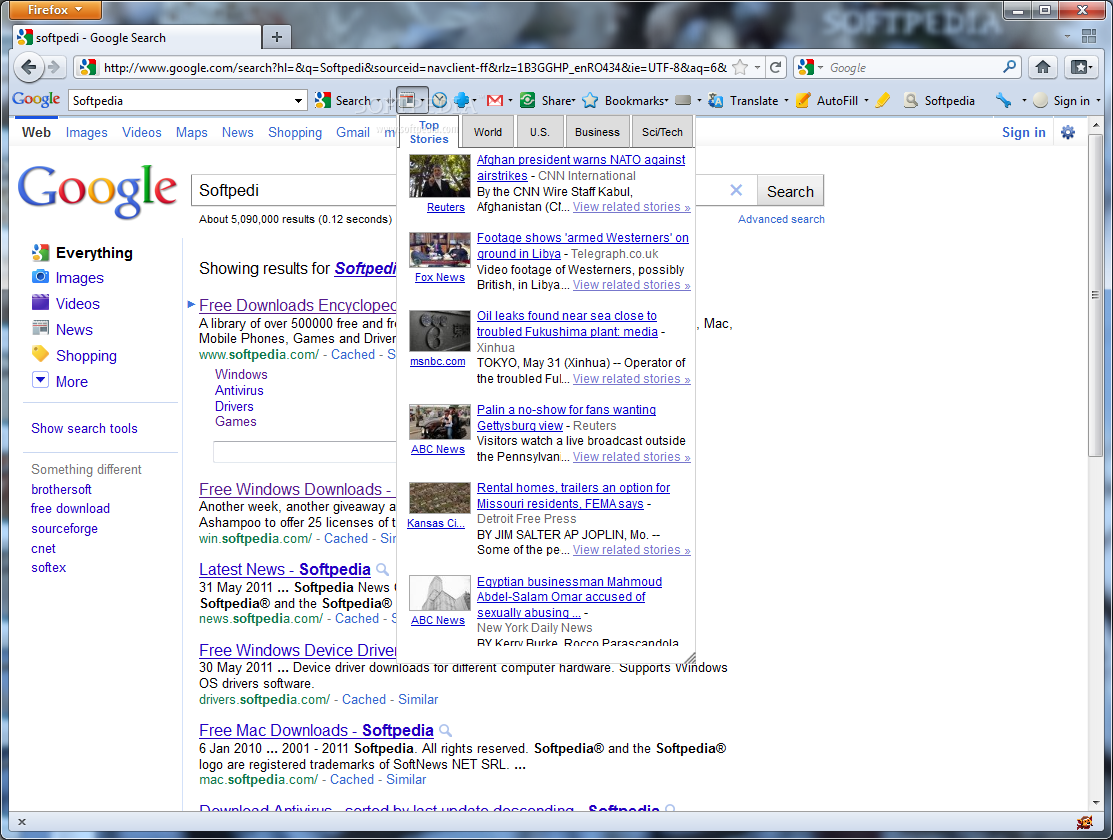This screenshot has height=840, width=1113.
Task: Click Show search tools
Action: point(84,428)
